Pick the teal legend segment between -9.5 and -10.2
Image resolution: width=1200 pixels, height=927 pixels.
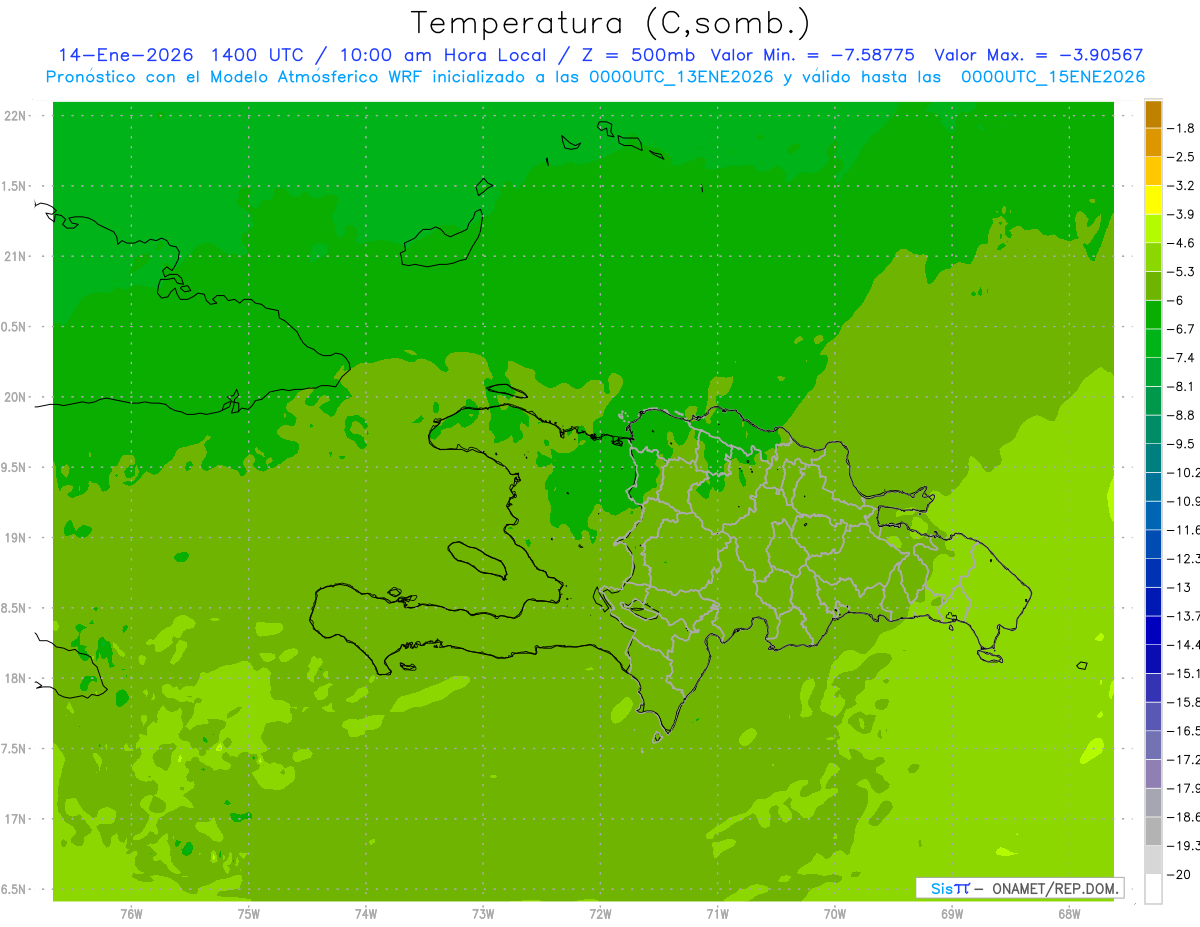pyautogui.click(x=1153, y=458)
